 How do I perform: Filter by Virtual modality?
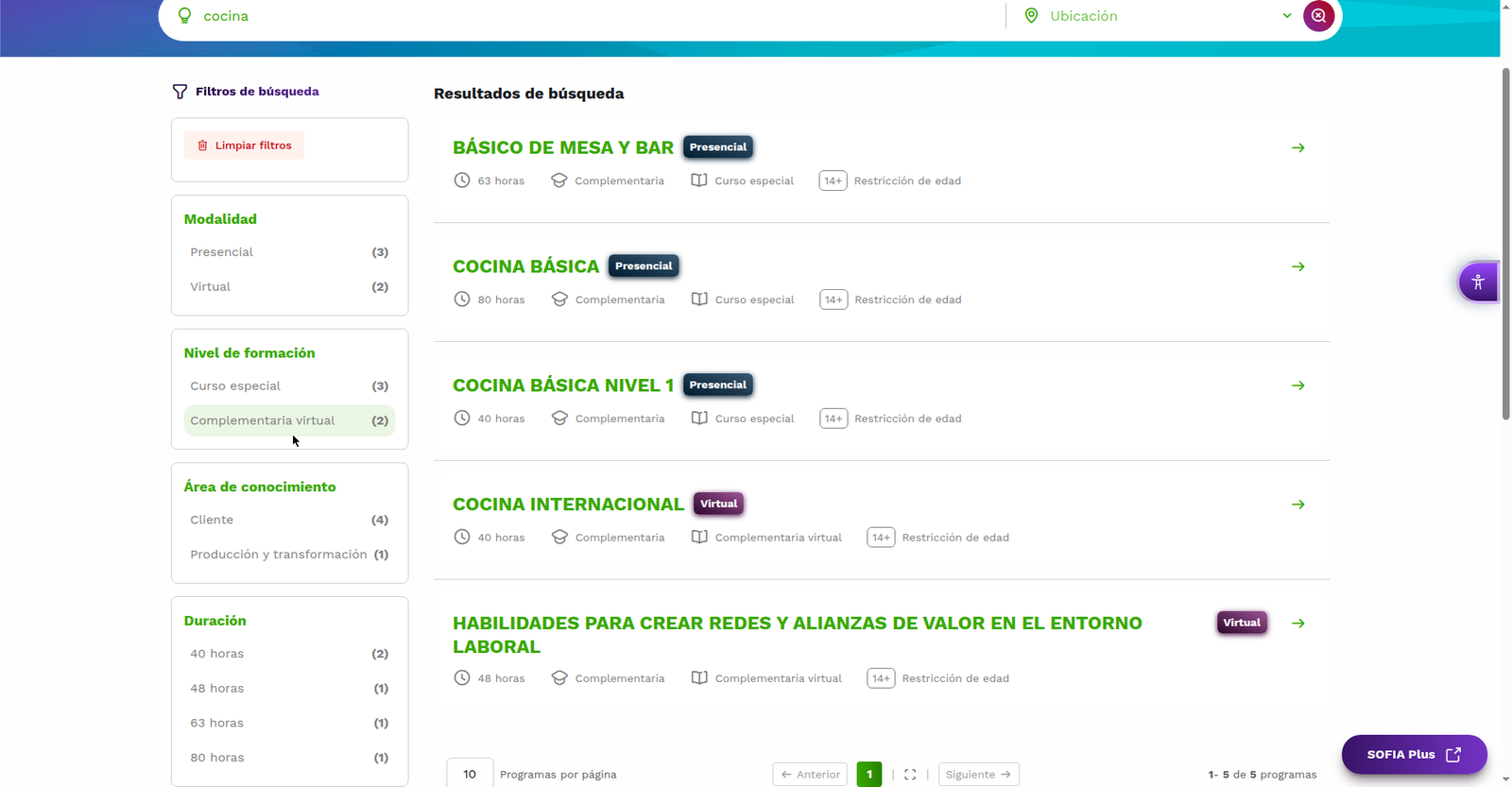coord(289,287)
